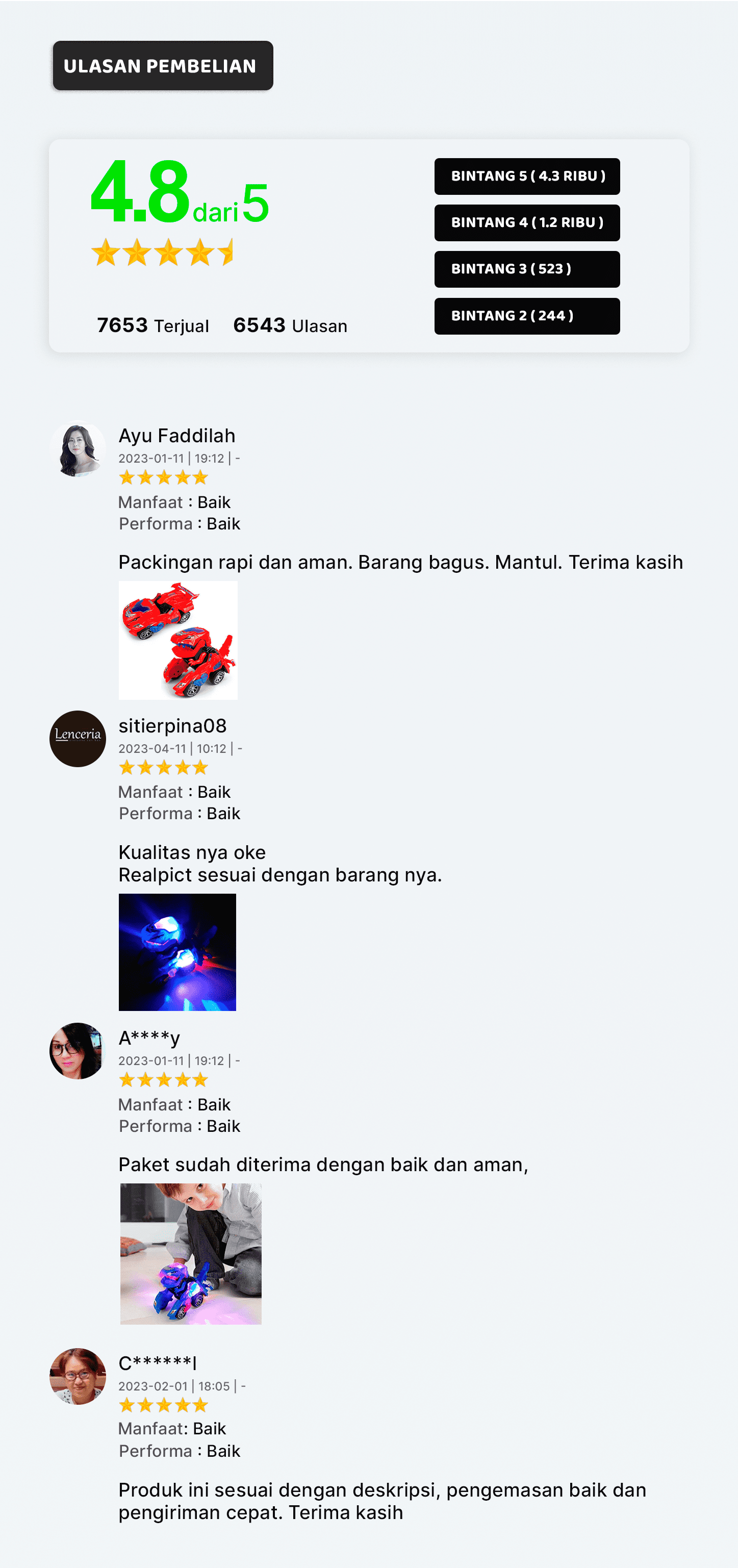Select the BINTANG 3 ( 523 ) filter
The width and height of the screenshot is (738, 1568).
(x=527, y=269)
